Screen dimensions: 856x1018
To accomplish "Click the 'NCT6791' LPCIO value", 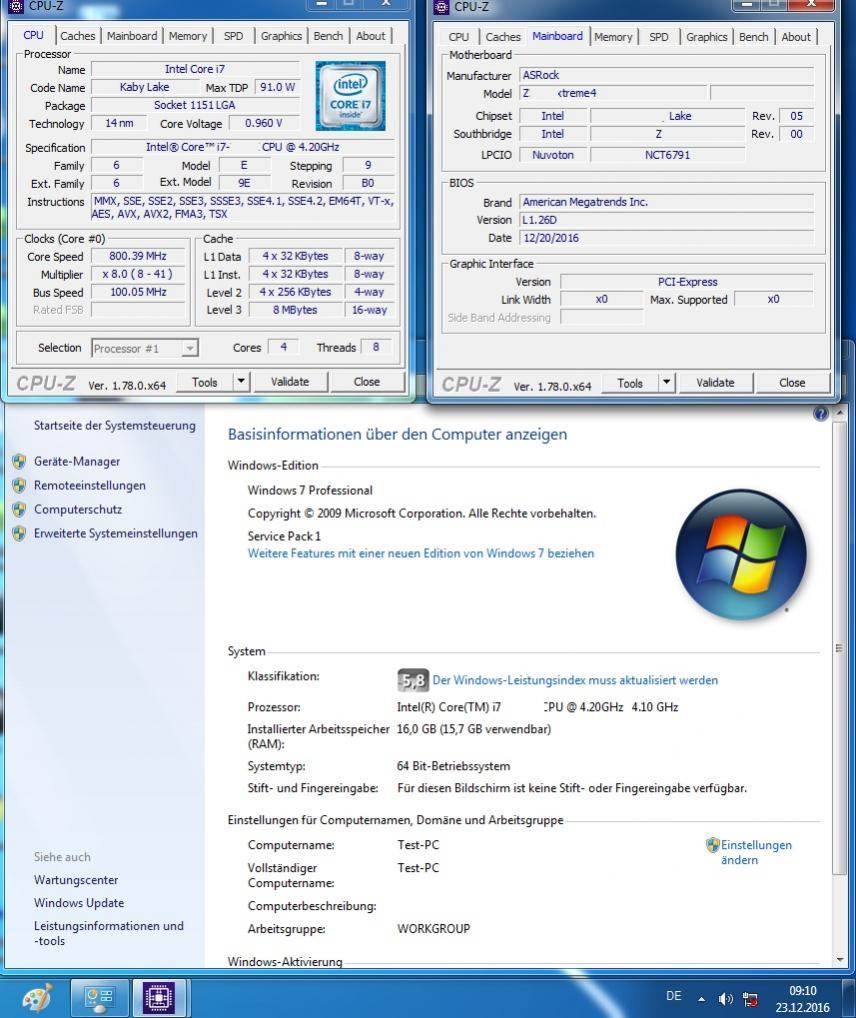I will 667,155.
